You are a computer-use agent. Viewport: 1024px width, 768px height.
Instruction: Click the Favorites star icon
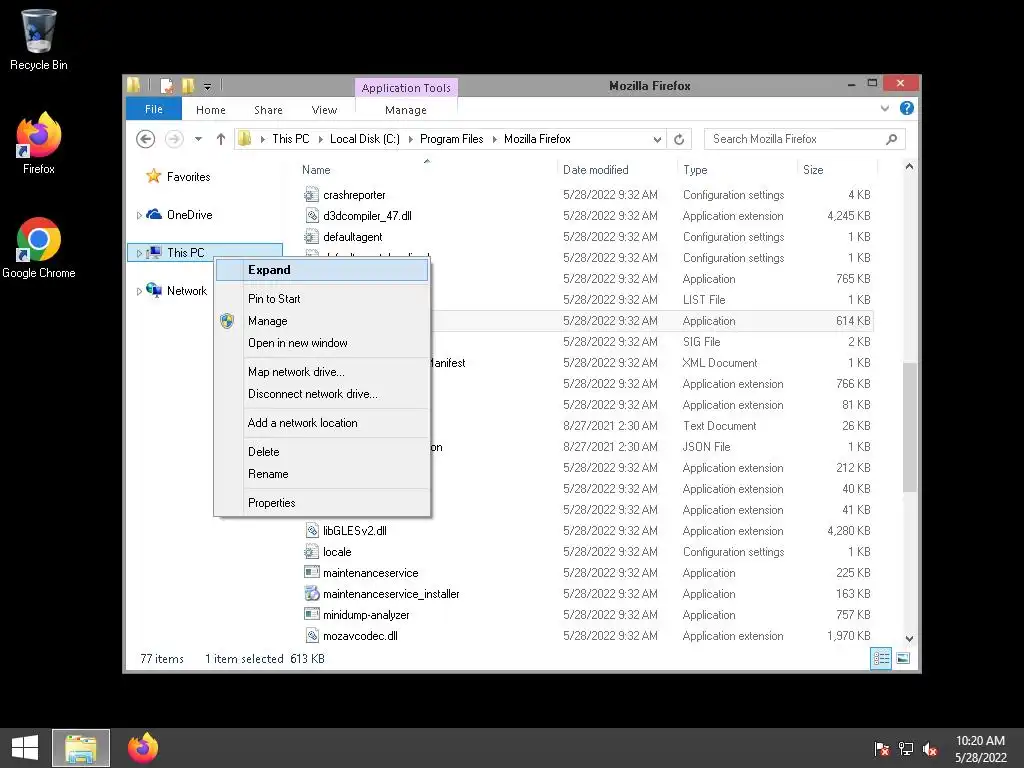153,176
